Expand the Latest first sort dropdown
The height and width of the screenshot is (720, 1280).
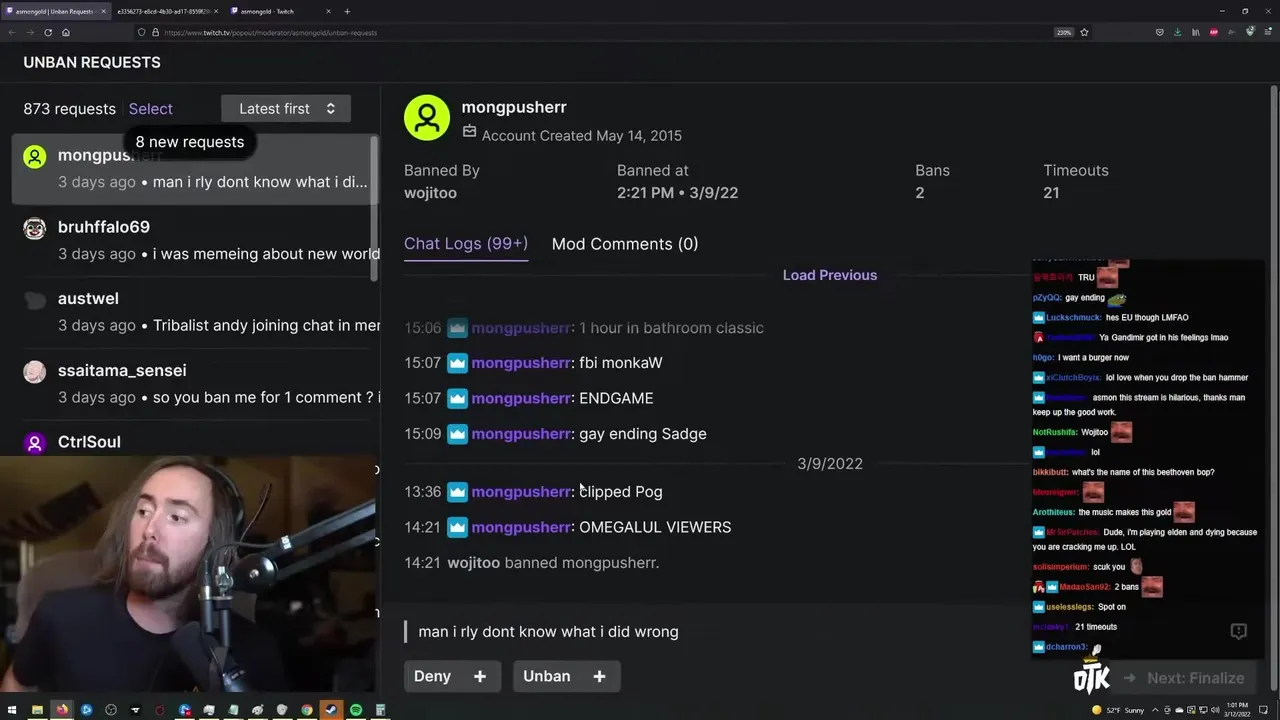[286, 108]
